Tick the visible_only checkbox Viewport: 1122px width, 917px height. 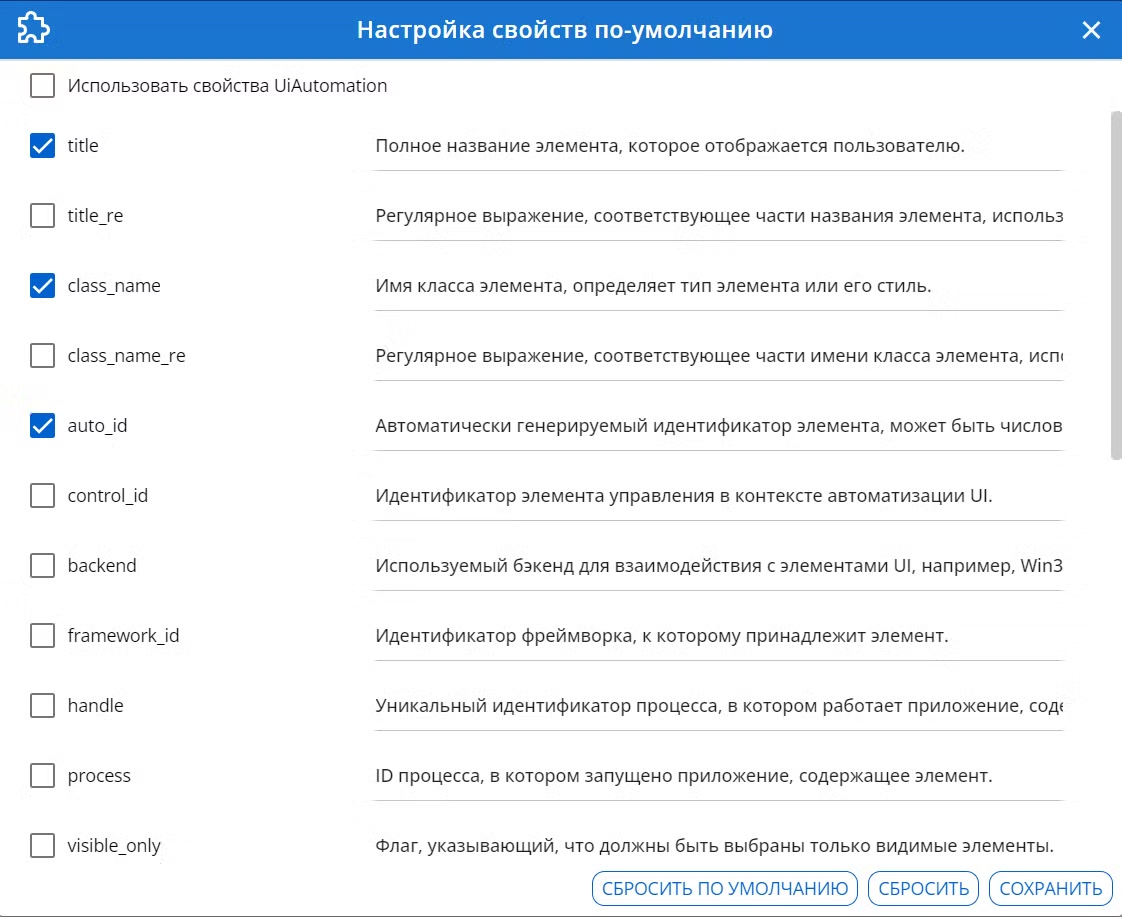click(42, 845)
